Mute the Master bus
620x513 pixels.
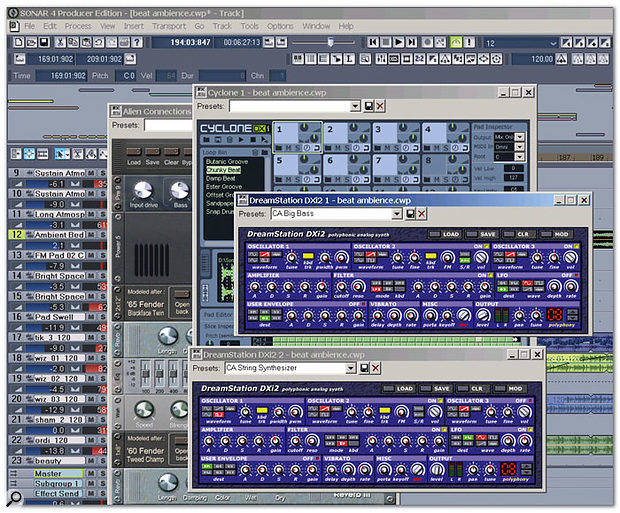pyautogui.click(x=91, y=473)
